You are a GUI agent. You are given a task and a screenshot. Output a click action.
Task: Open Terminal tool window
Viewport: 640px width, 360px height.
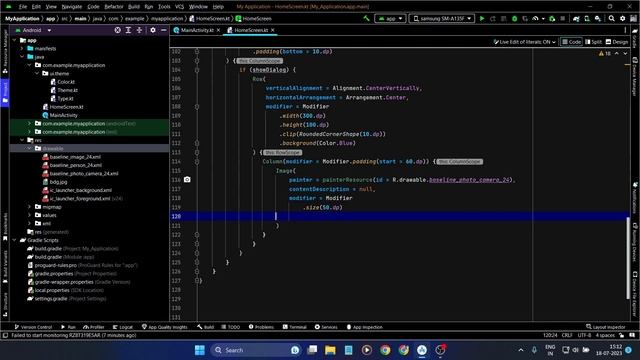(x=294, y=327)
